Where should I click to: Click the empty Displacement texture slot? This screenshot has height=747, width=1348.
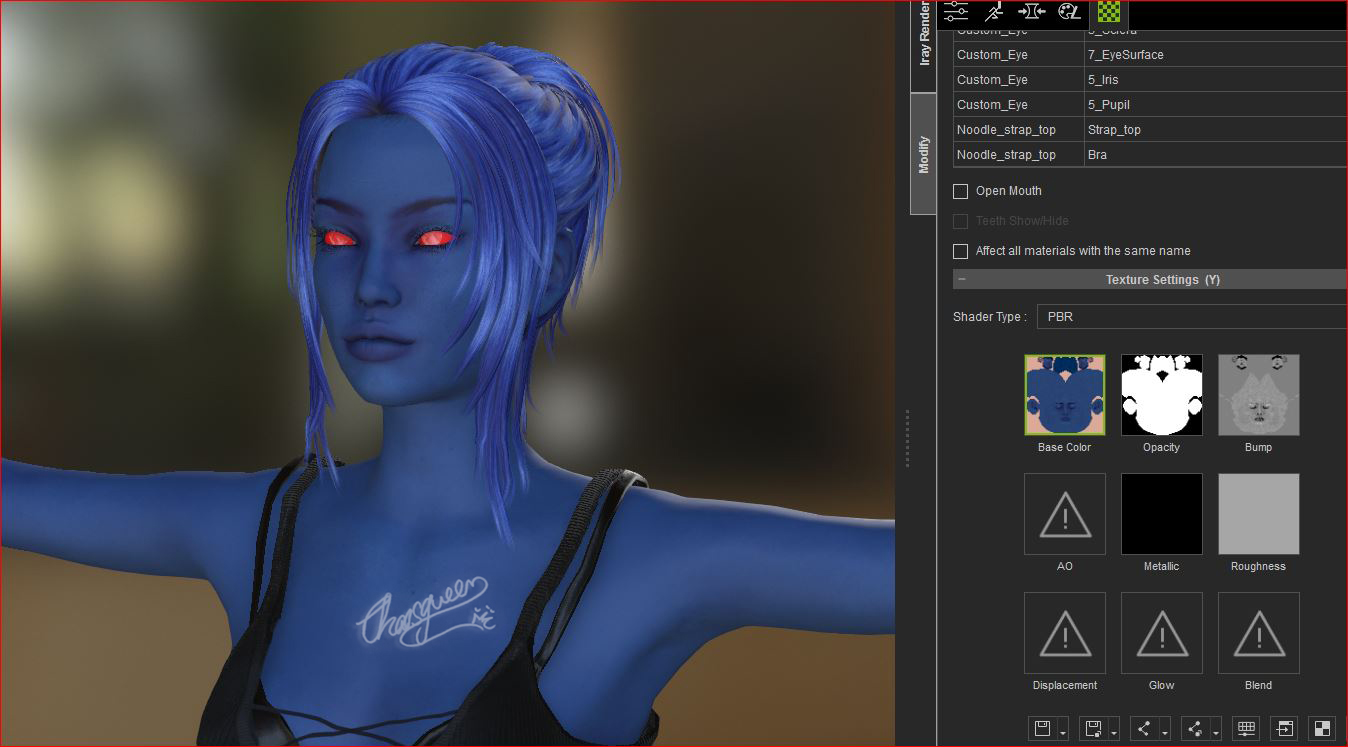1065,633
